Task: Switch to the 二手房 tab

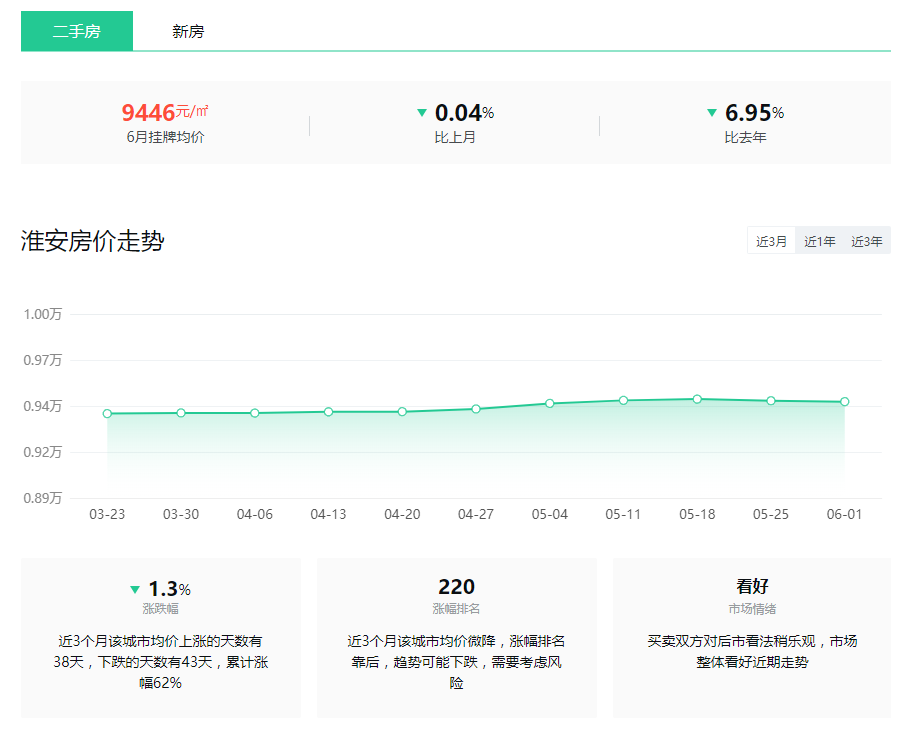Action: pyautogui.click(x=76, y=31)
